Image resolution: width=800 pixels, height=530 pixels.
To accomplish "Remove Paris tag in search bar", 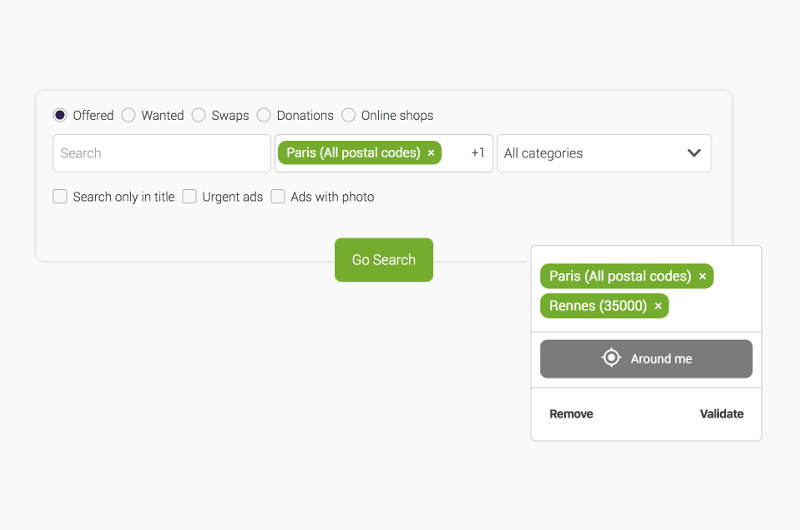I will click(431, 153).
